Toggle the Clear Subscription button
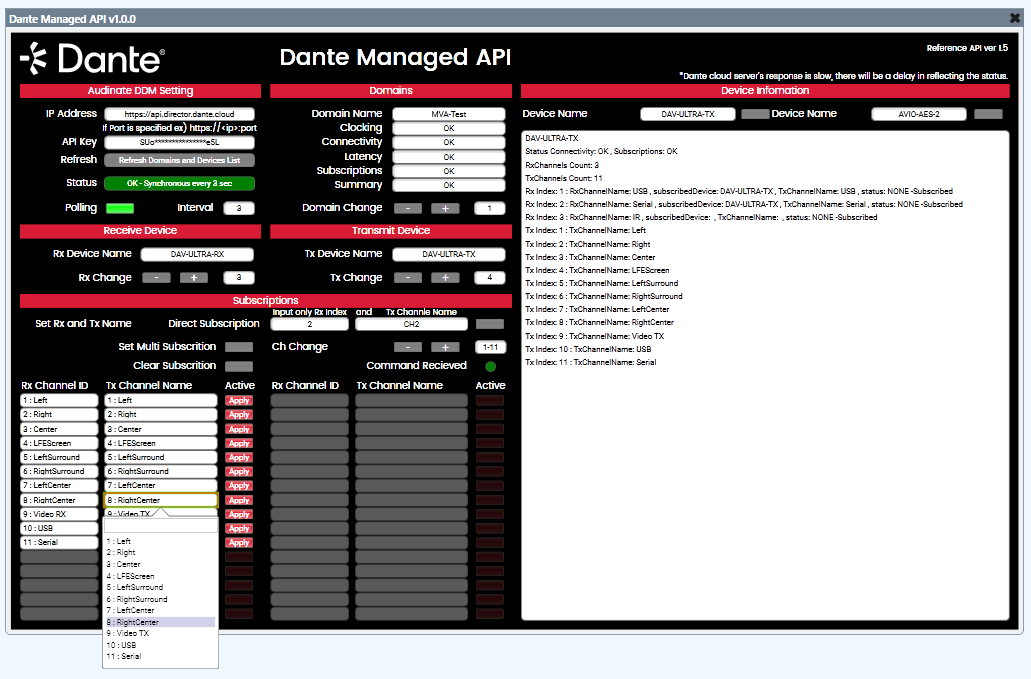 (239, 365)
